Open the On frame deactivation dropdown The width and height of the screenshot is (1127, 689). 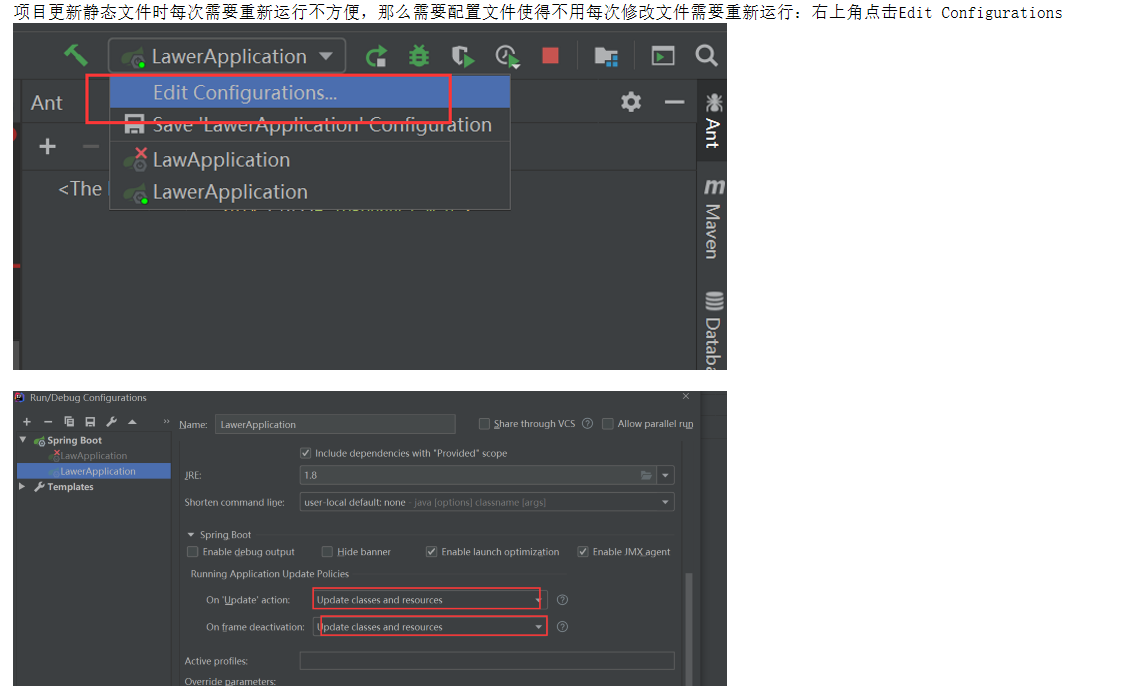pyautogui.click(x=430, y=626)
